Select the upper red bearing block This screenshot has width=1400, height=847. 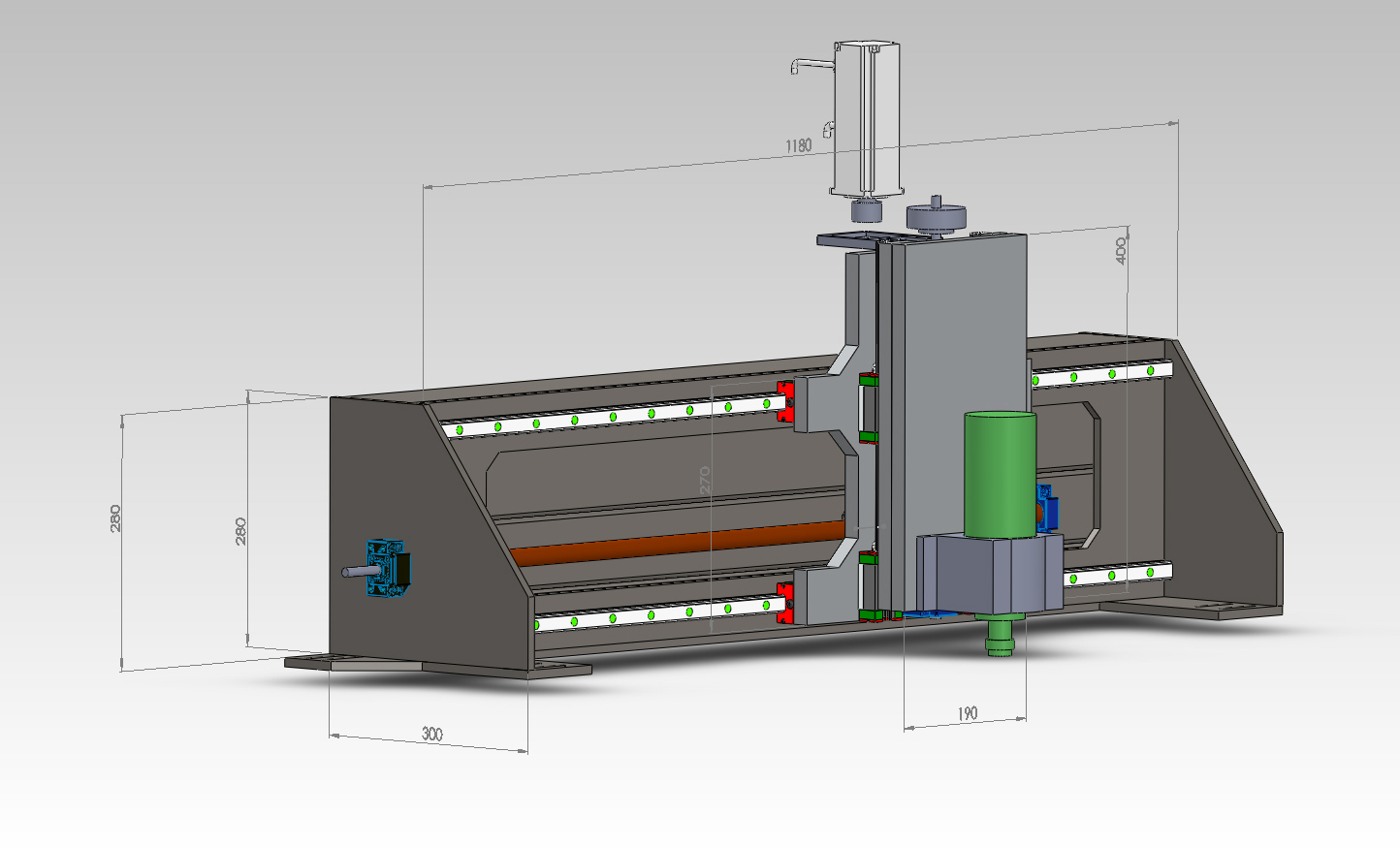[x=786, y=402]
